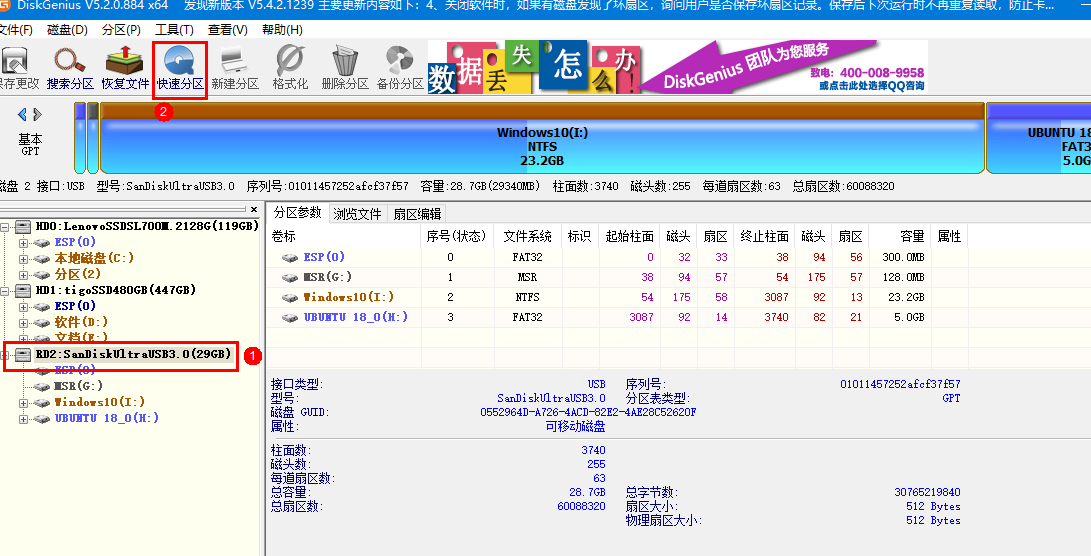Click the NTFS file system cell

click(x=527, y=297)
